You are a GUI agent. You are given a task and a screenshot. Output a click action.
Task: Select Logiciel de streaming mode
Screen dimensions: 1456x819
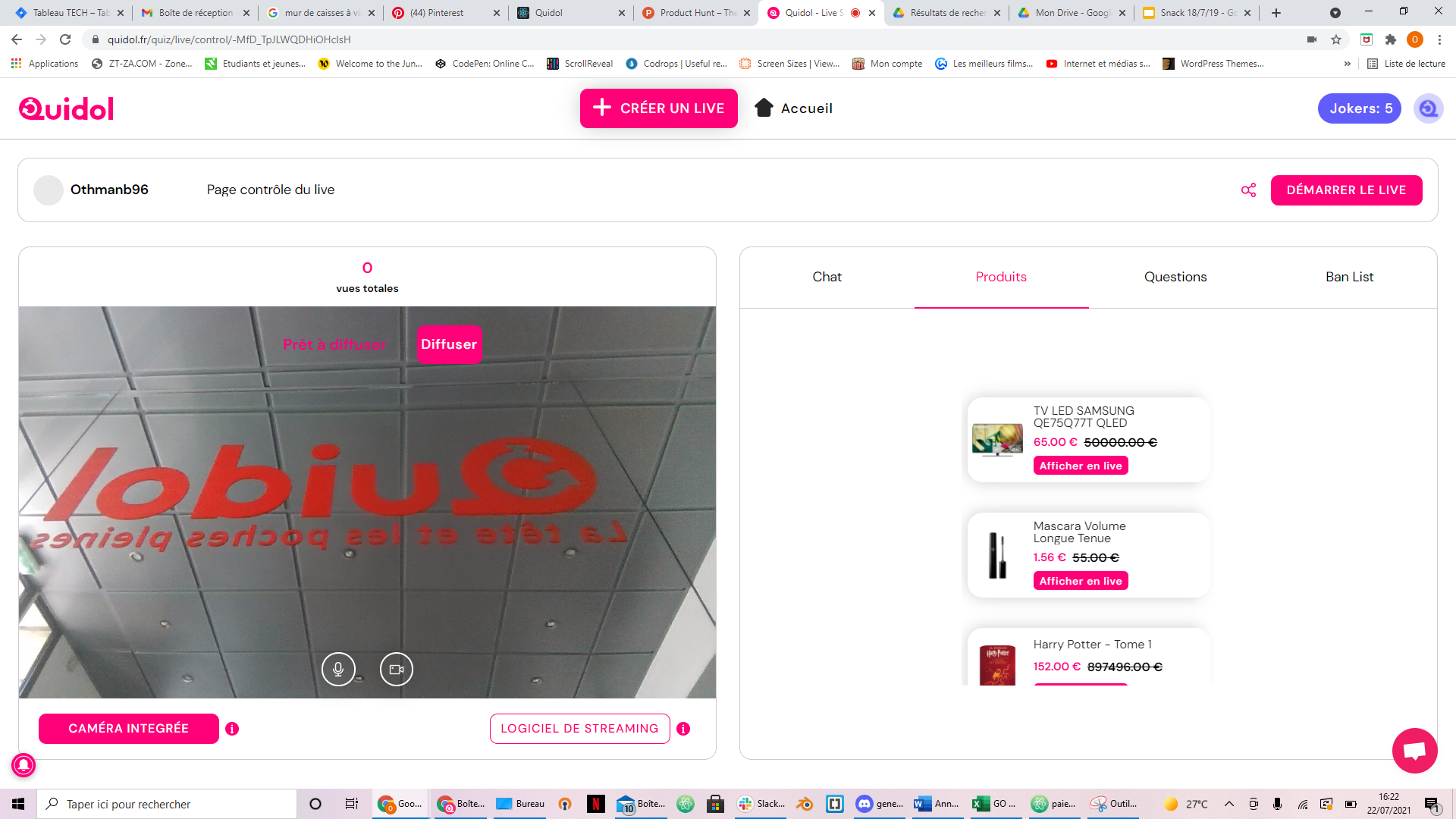[579, 729]
